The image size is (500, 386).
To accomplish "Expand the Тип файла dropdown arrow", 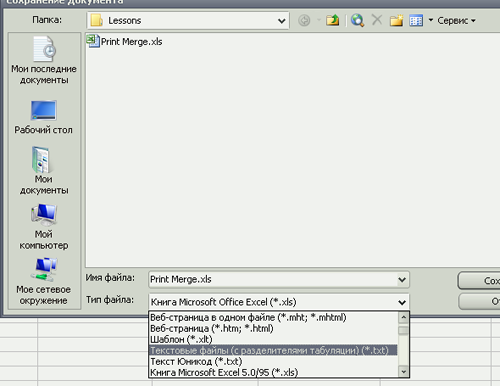I will click(402, 302).
